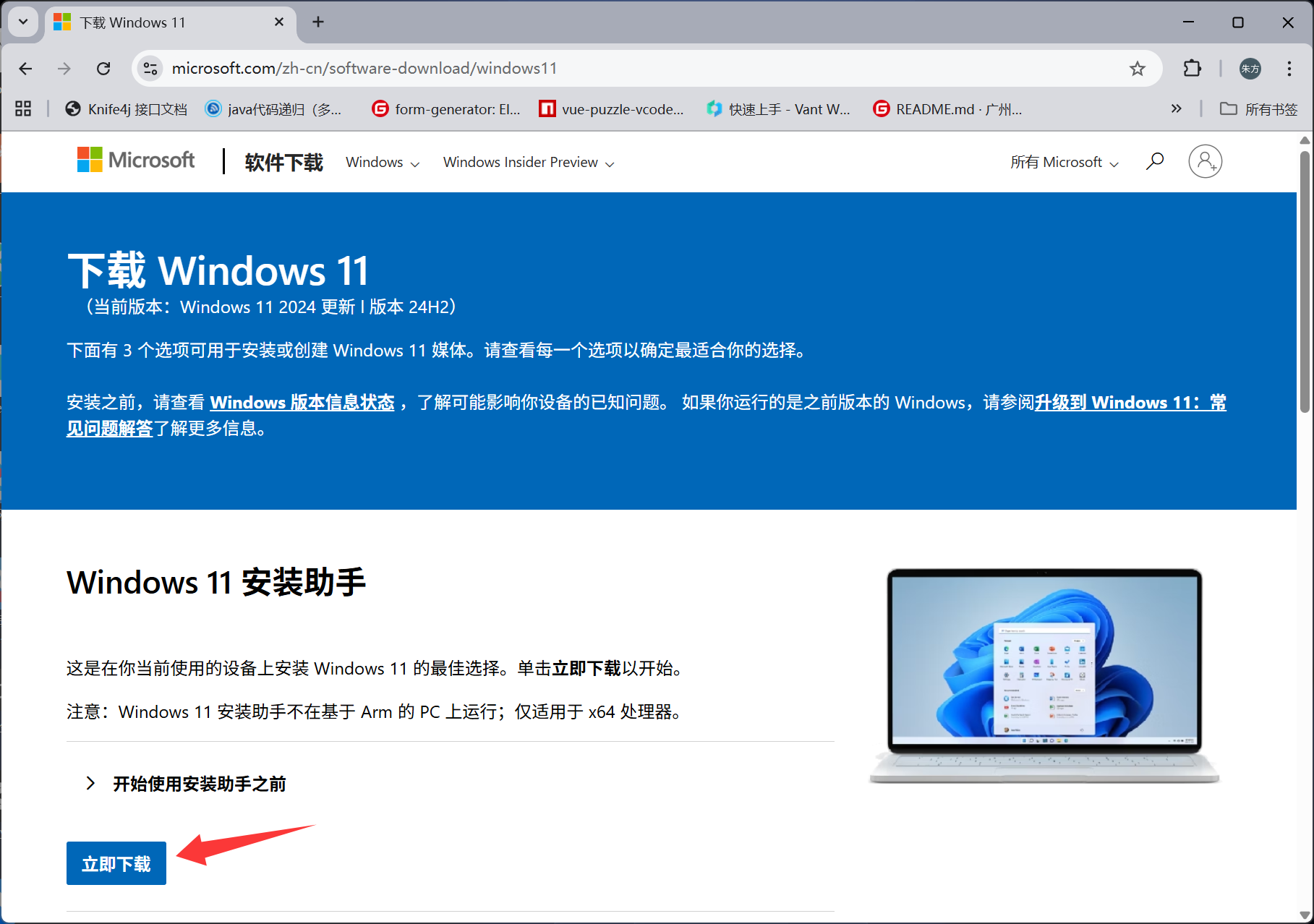Click the page vertical scrollbar thumb

pos(1305,282)
